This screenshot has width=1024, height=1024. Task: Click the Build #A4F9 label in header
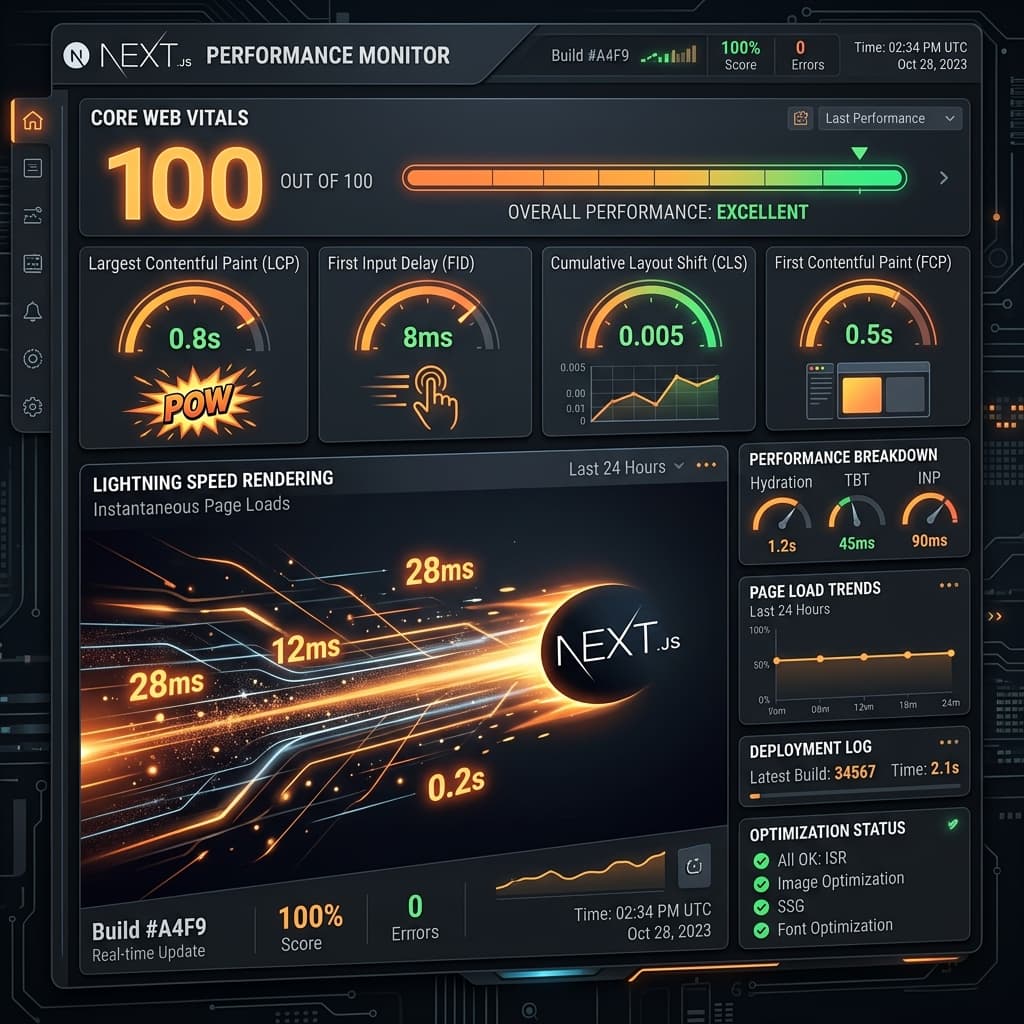590,56
